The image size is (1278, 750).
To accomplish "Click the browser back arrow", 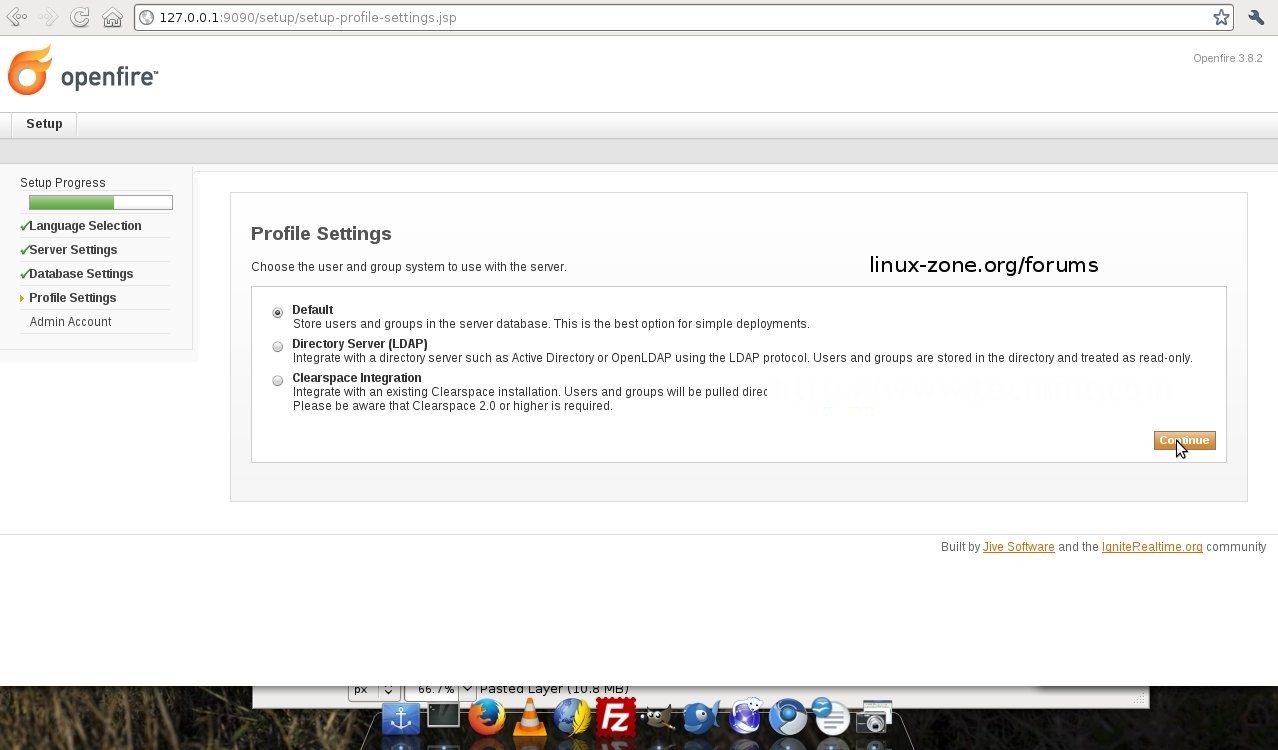I will [x=16, y=17].
